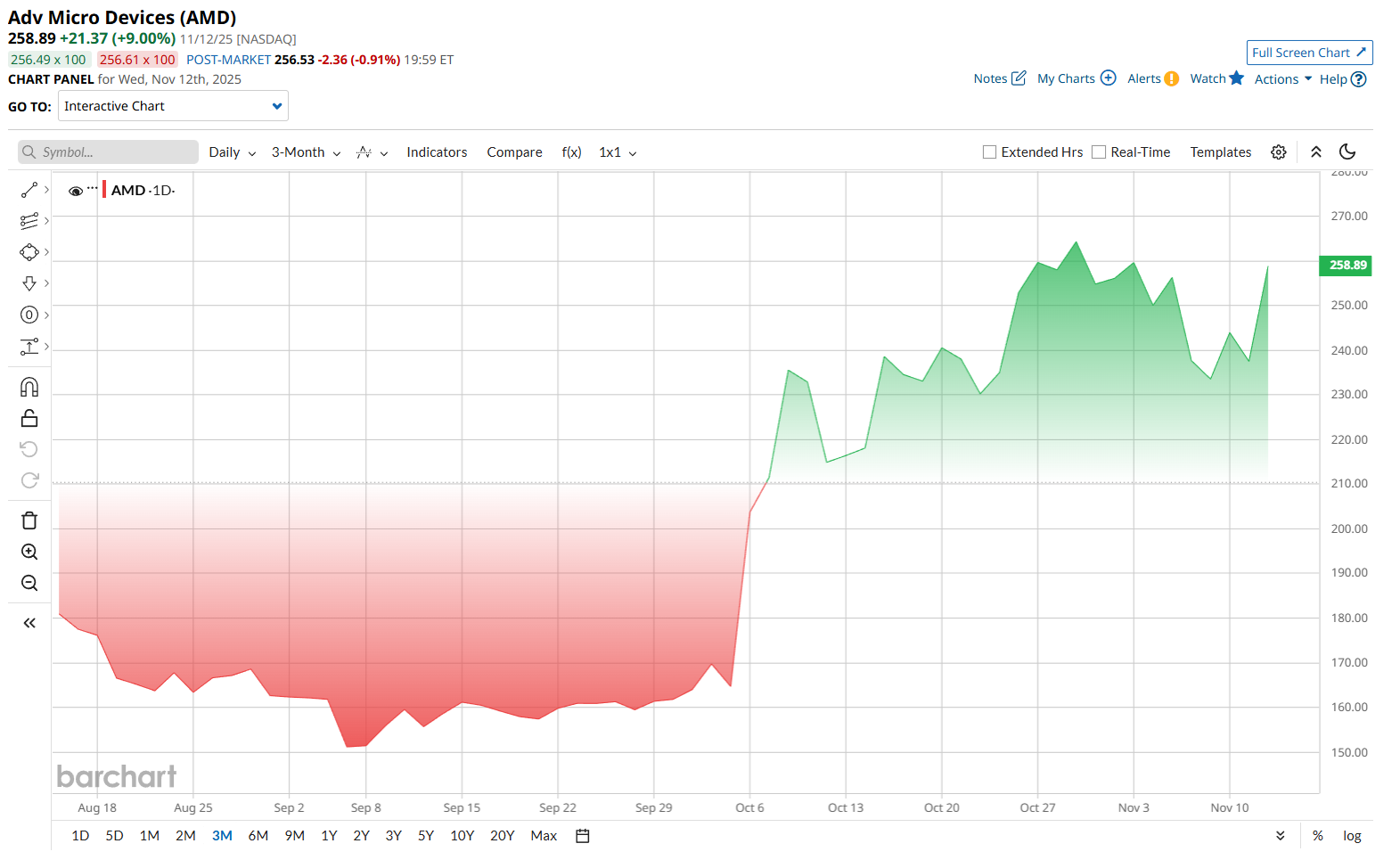Select the trend line drawing tool

(29, 190)
